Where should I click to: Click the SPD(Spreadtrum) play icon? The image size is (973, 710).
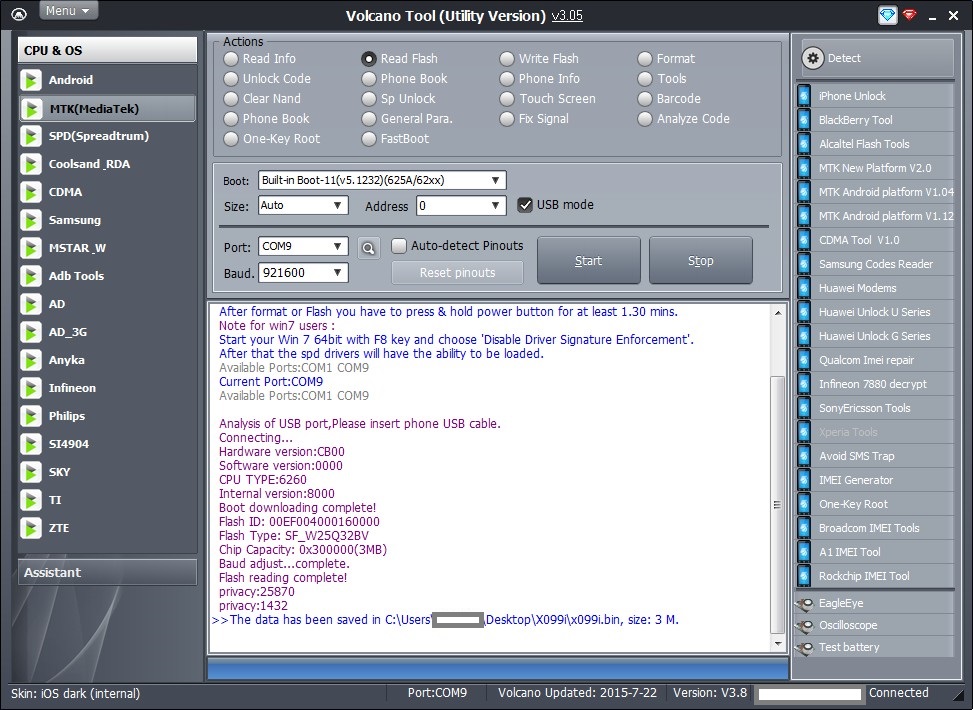click(x=30, y=136)
